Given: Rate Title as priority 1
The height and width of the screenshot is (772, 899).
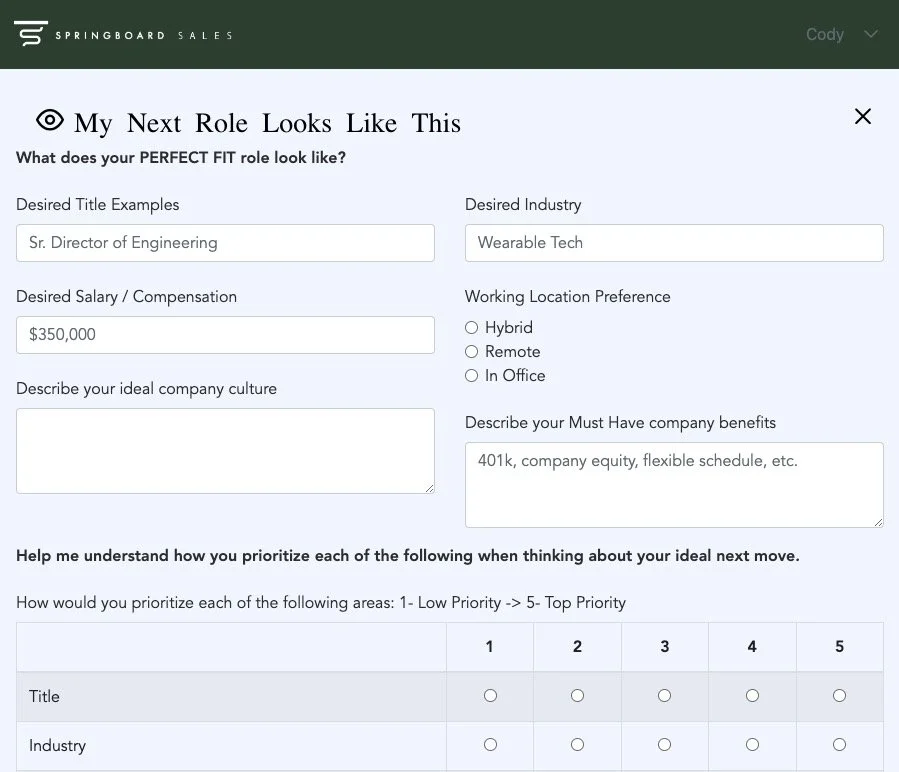Looking at the screenshot, I should (x=490, y=696).
